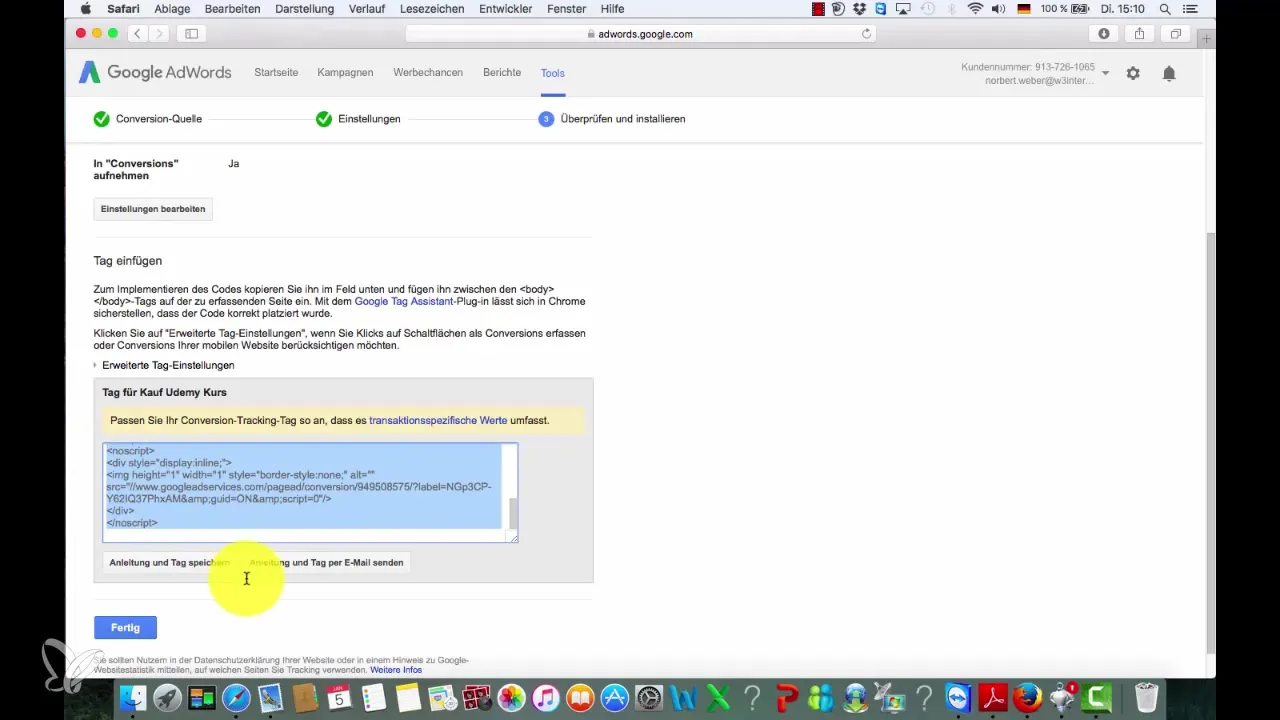Open the AdWords settings gear icon
This screenshot has height=720, width=1280.
pyautogui.click(x=1133, y=73)
